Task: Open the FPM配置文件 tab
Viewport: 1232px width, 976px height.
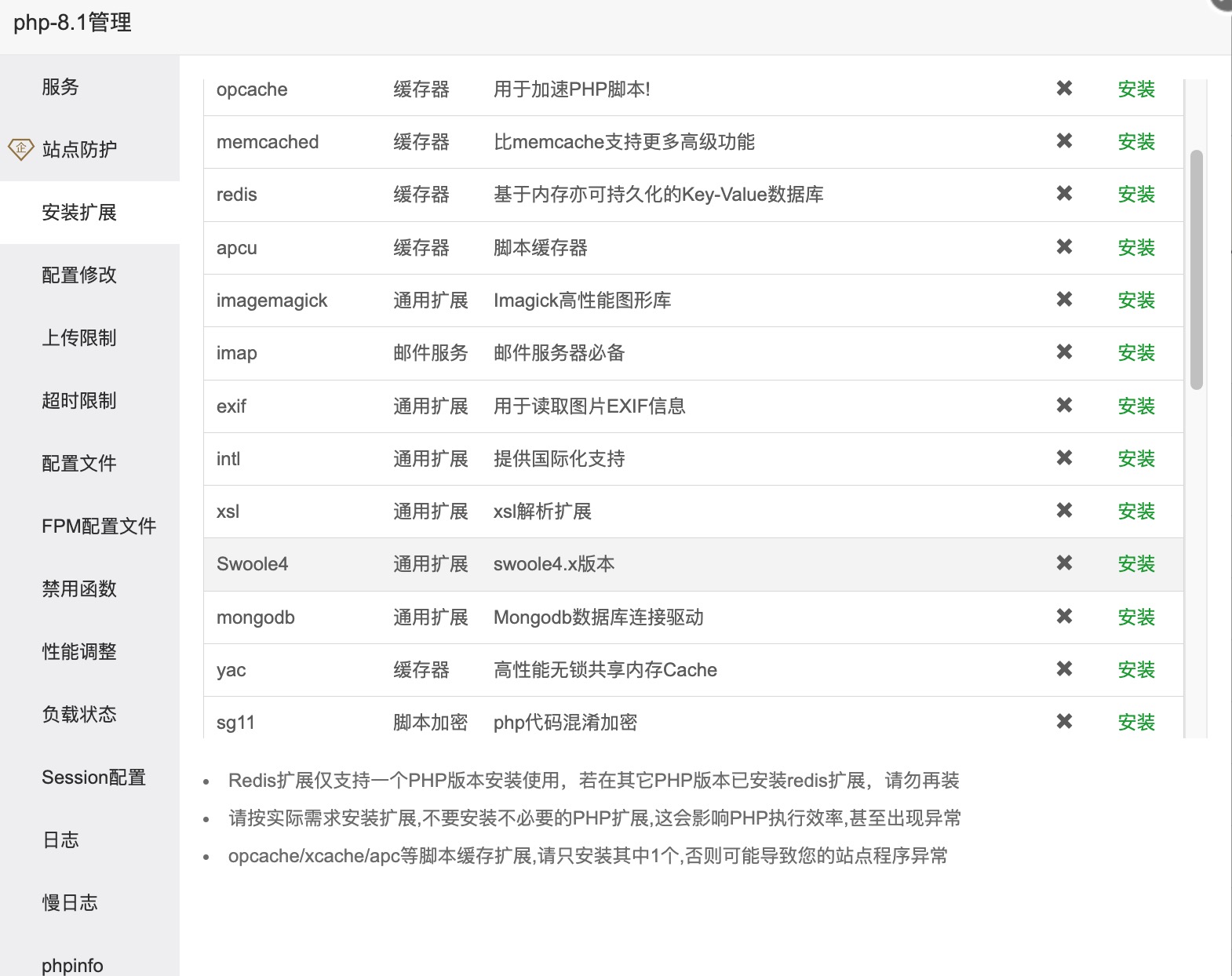Action: 89,526
